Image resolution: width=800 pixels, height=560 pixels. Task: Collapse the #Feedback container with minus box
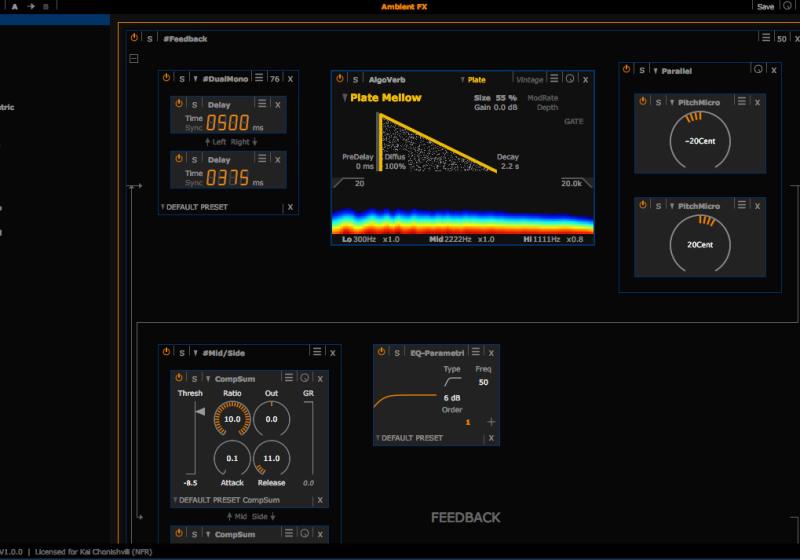(x=134, y=58)
